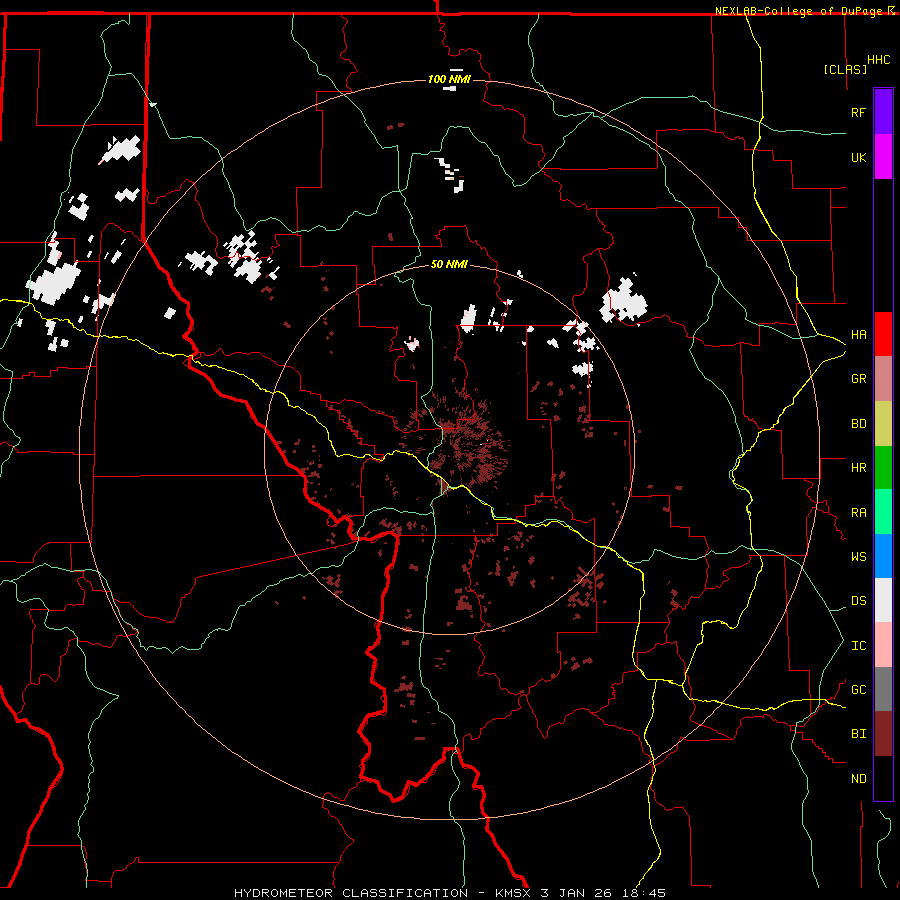Screen dimensions: 900x900
Task: Click the BD legend label
Action: pos(859,424)
